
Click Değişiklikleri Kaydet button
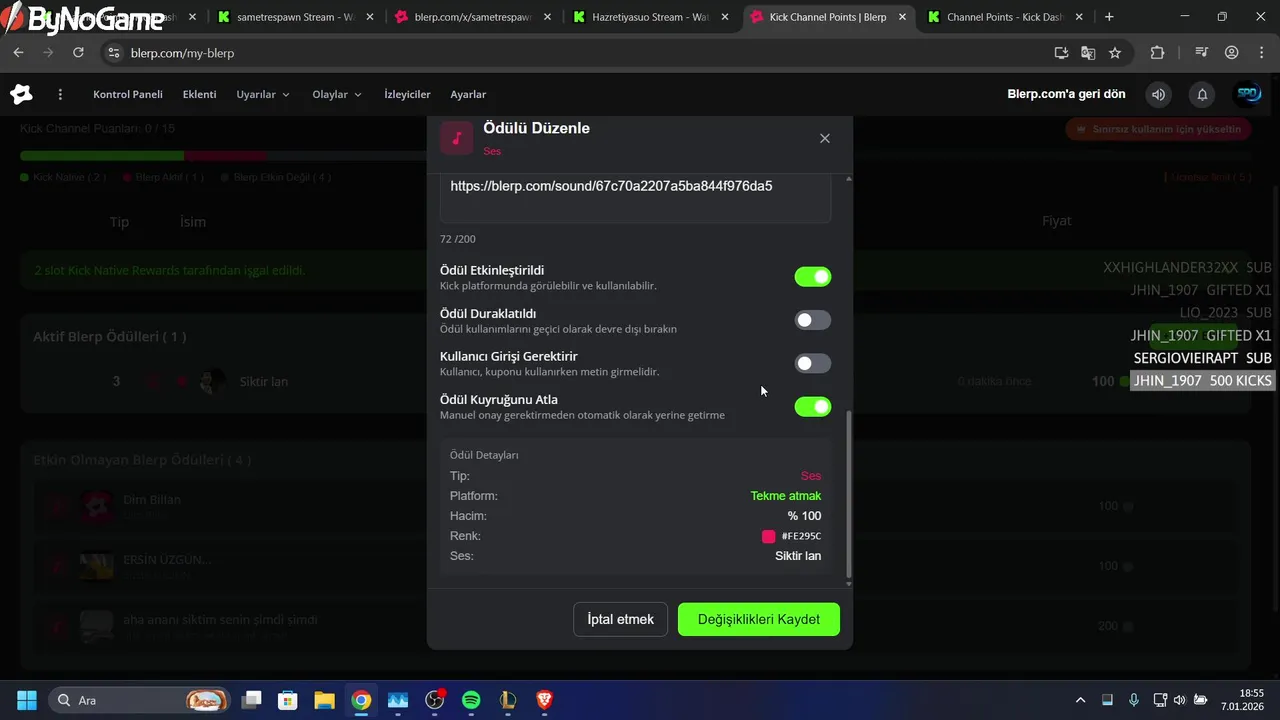(759, 619)
